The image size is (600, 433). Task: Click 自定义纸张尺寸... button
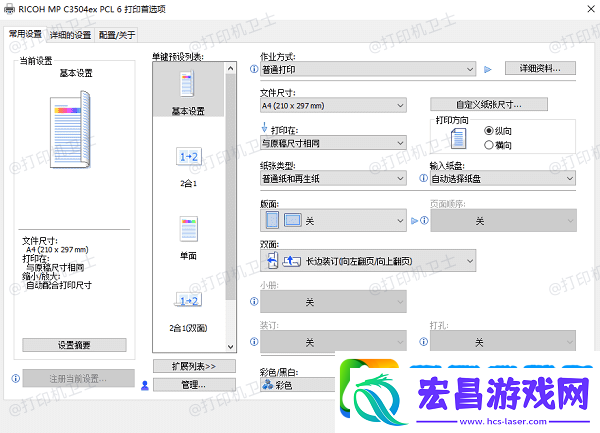coord(489,104)
